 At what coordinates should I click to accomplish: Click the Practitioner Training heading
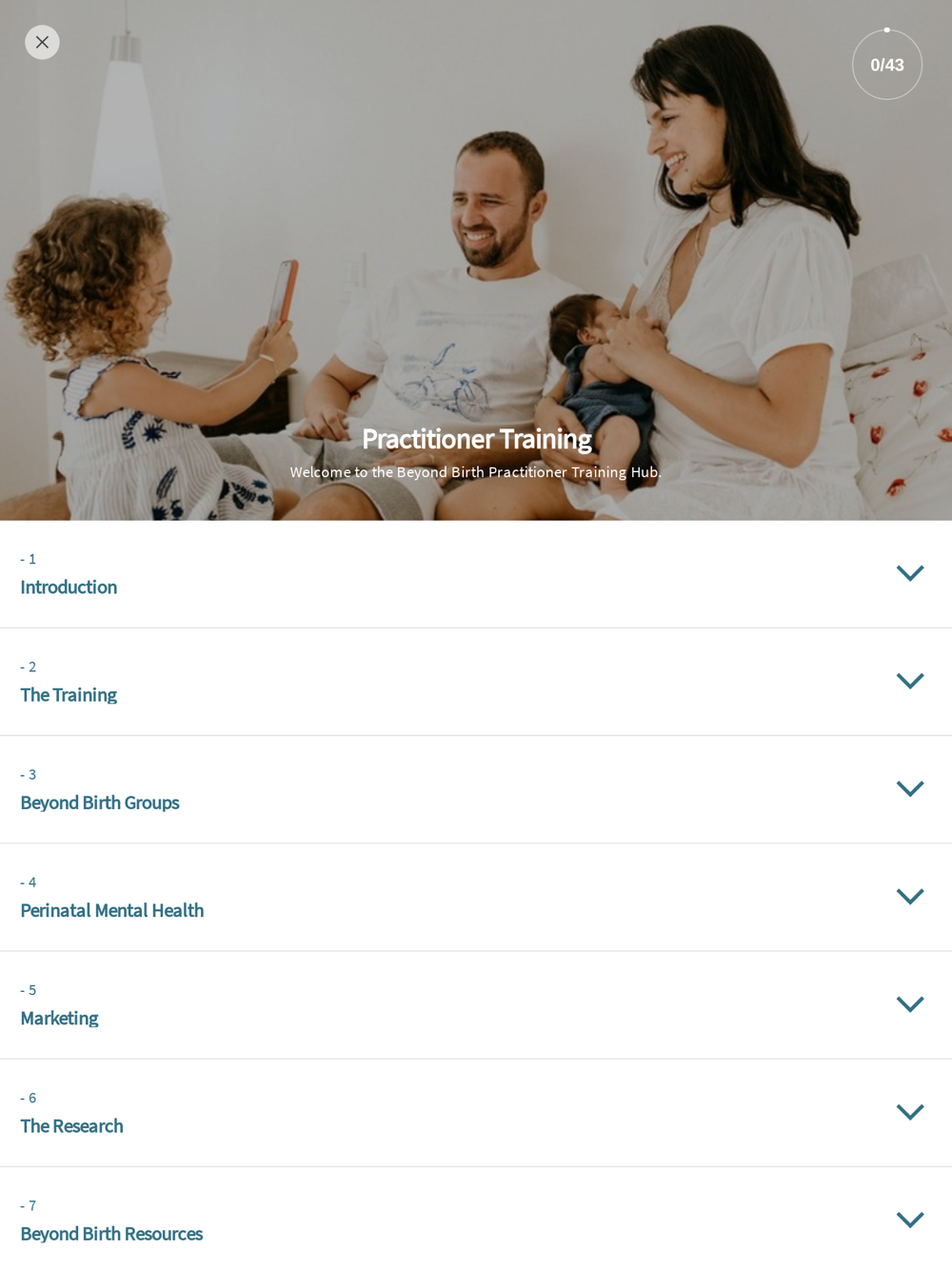tap(476, 439)
